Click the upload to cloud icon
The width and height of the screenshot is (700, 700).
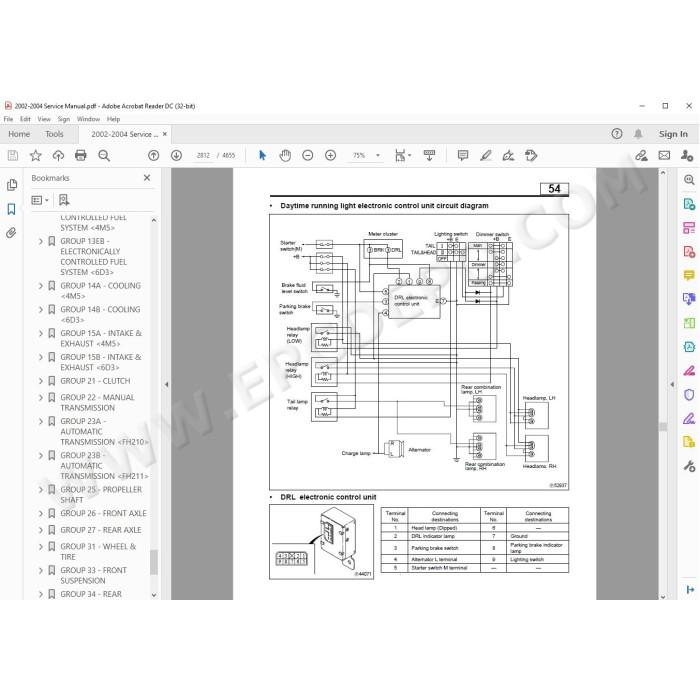click(x=58, y=155)
